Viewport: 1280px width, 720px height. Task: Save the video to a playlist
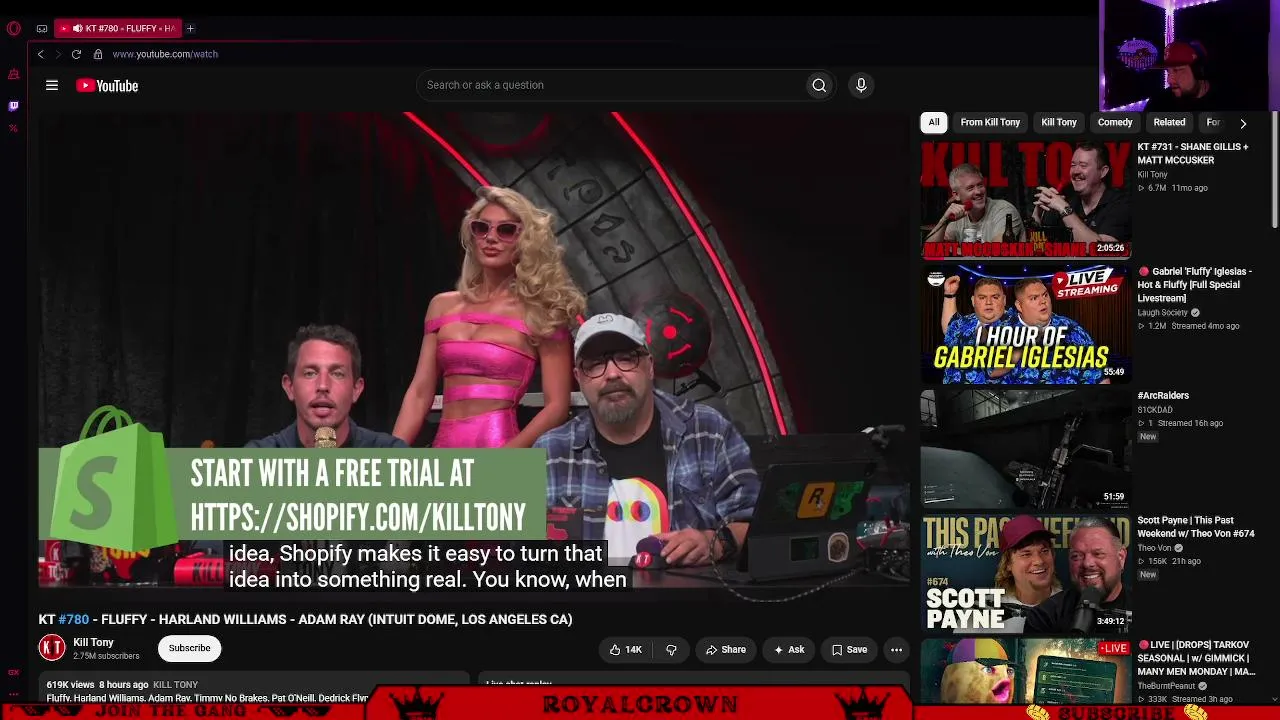849,650
